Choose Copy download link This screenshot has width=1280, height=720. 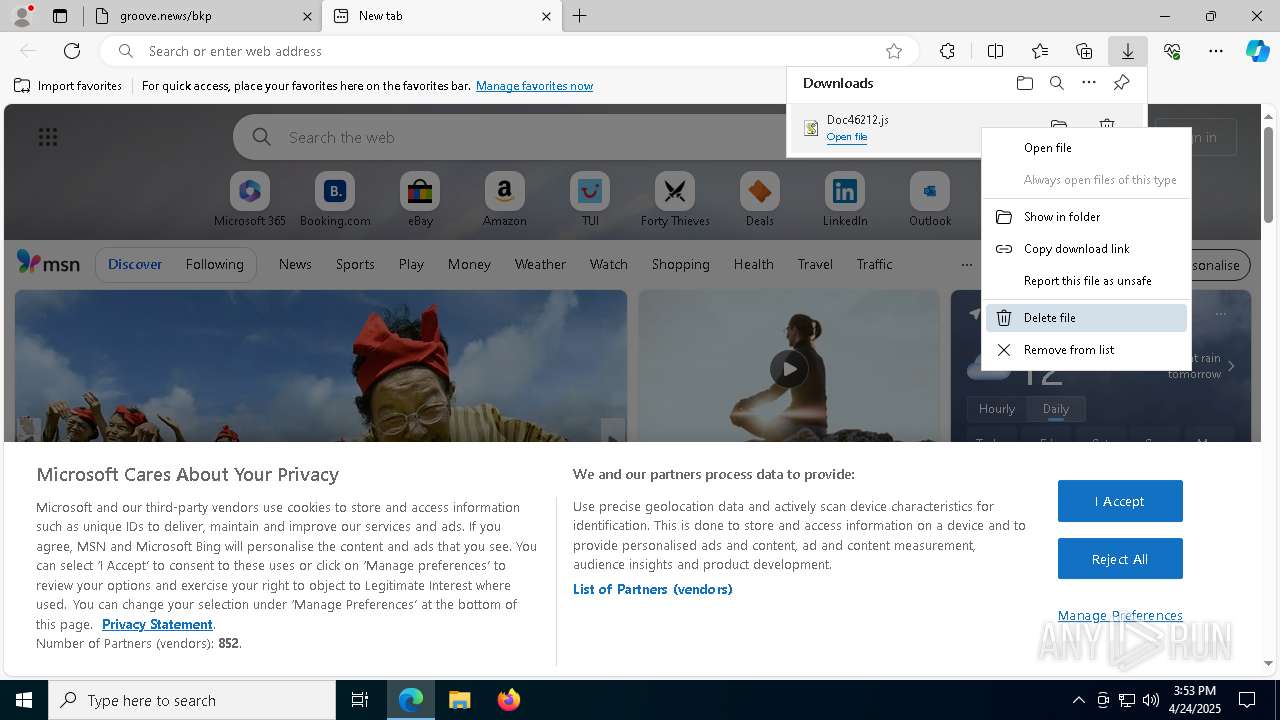1086,249
